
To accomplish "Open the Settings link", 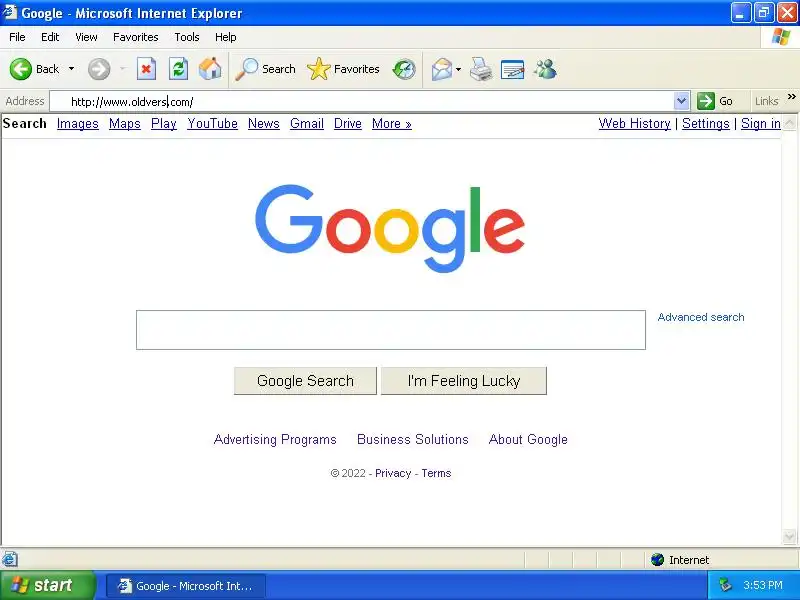I will 706,123.
